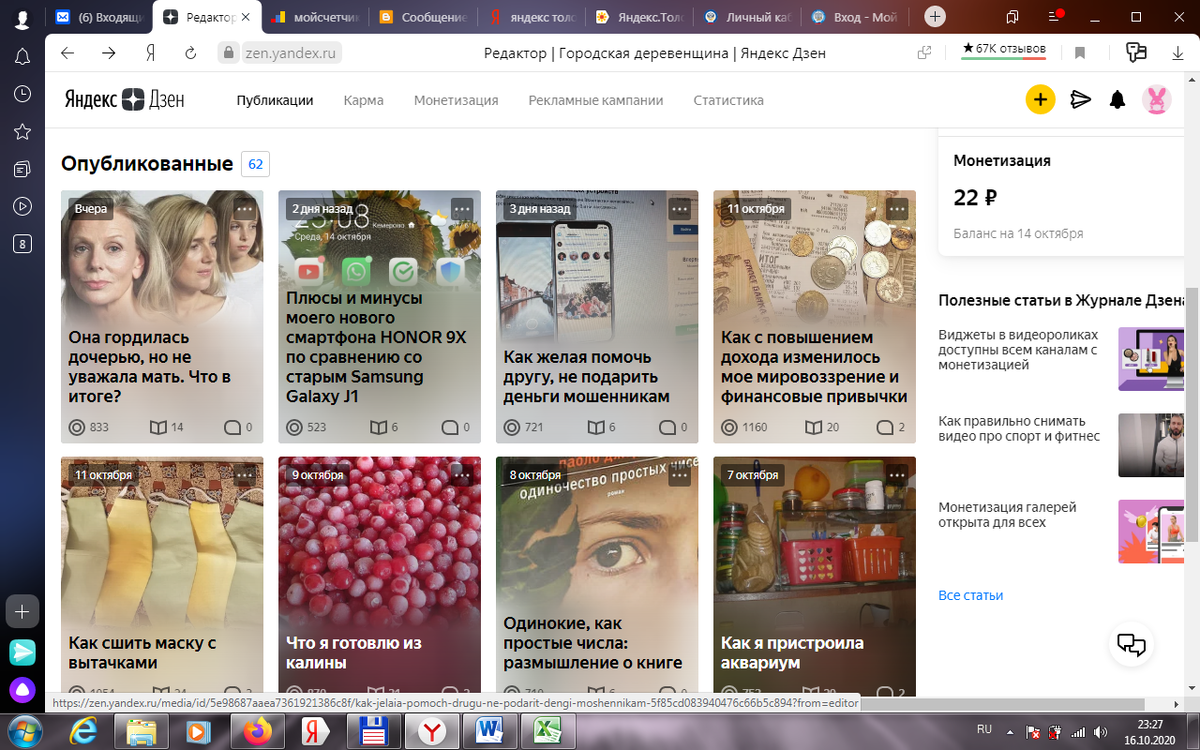The height and width of the screenshot is (750, 1200).
Task: Click the thumbnail beside the sport video article
Action: [x=1151, y=445]
